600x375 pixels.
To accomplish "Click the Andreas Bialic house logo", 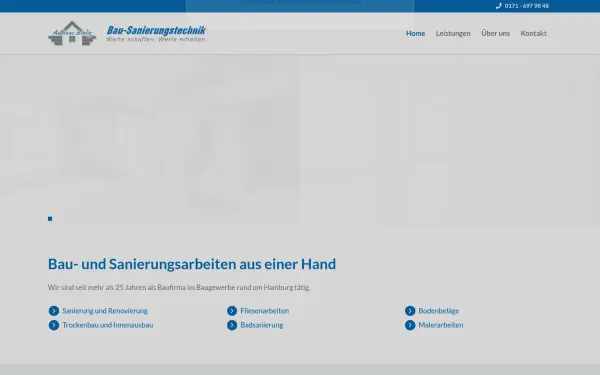I will [x=72, y=33].
